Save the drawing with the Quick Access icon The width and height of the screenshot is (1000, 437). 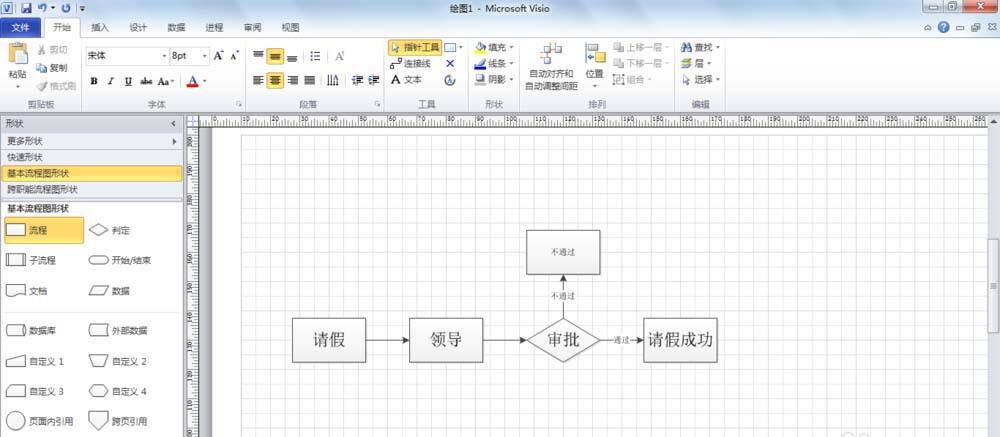(x=26, y=8)
